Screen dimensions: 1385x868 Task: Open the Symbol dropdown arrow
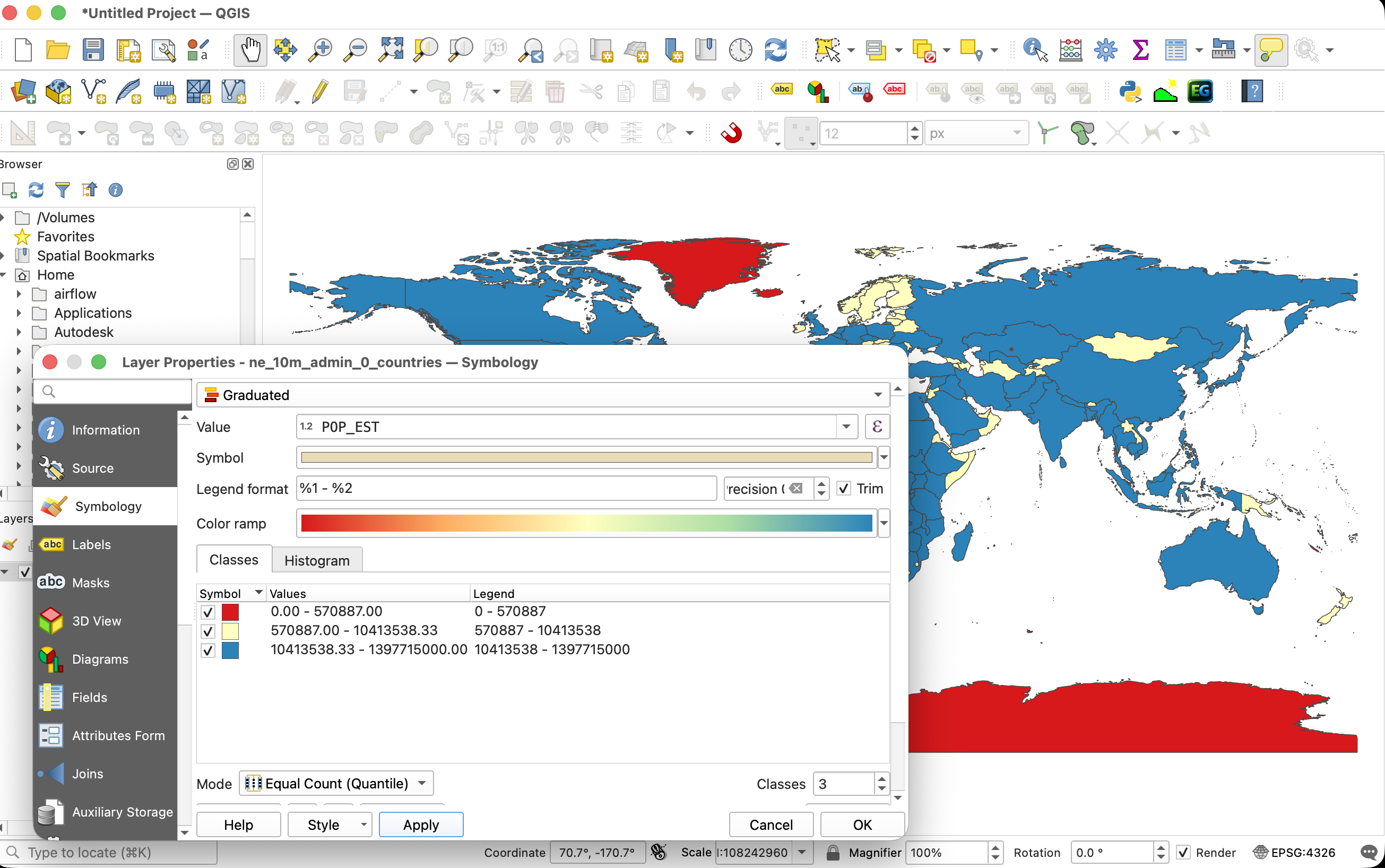[x=884, y=457]
